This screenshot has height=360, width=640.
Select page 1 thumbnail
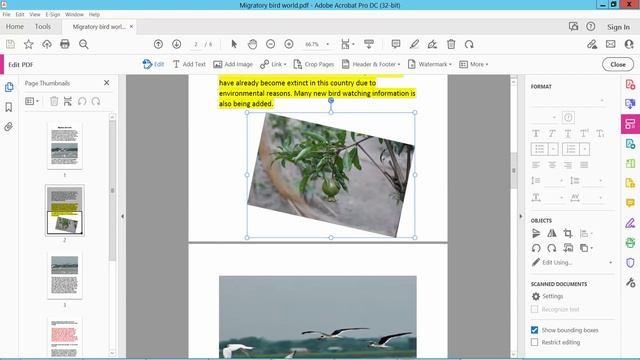(x=64, y=146)
